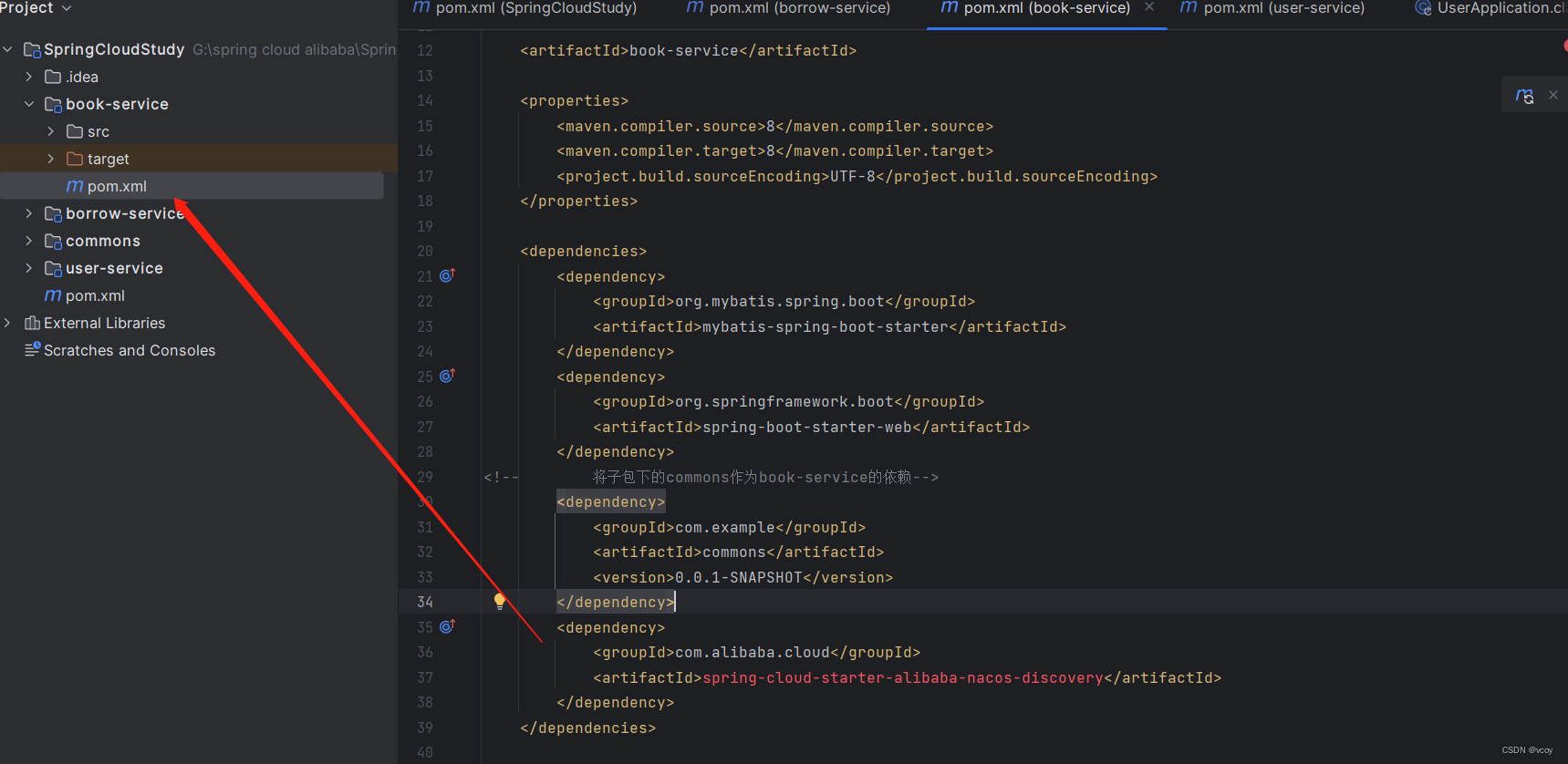Click the borrow-service module folder icon

tap(54, 213)
